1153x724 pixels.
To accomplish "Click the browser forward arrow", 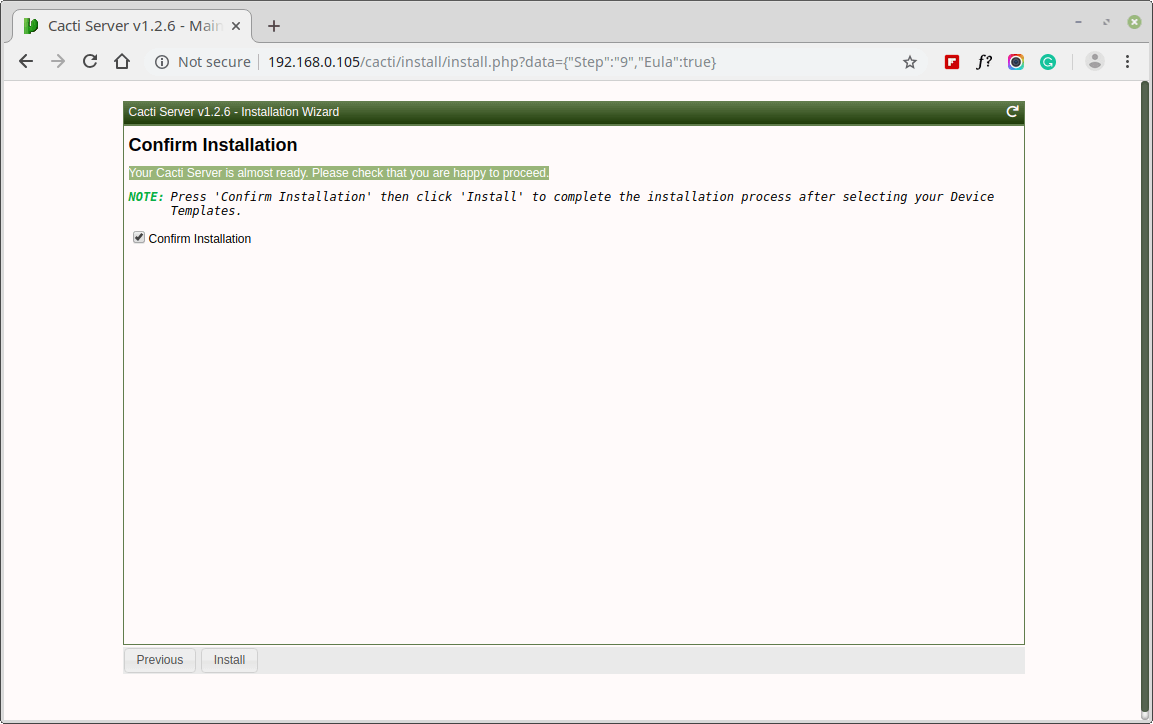I will click(58, 62).
